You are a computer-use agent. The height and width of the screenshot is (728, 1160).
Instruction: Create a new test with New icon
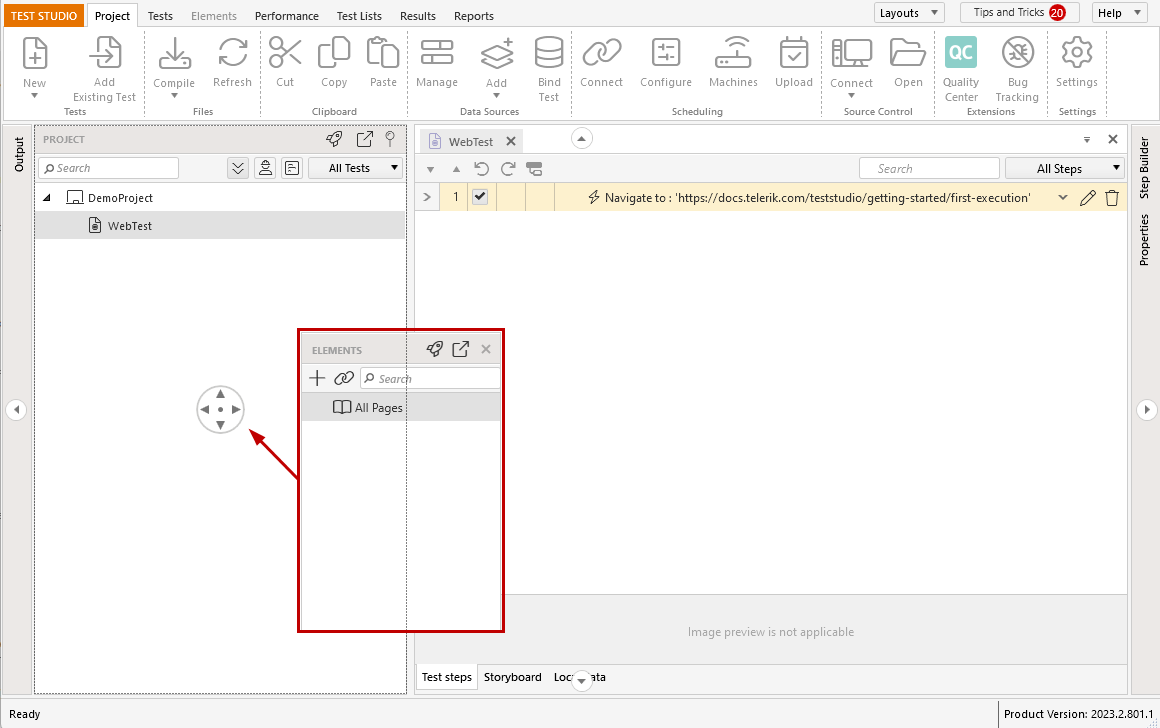click(35, 53)
